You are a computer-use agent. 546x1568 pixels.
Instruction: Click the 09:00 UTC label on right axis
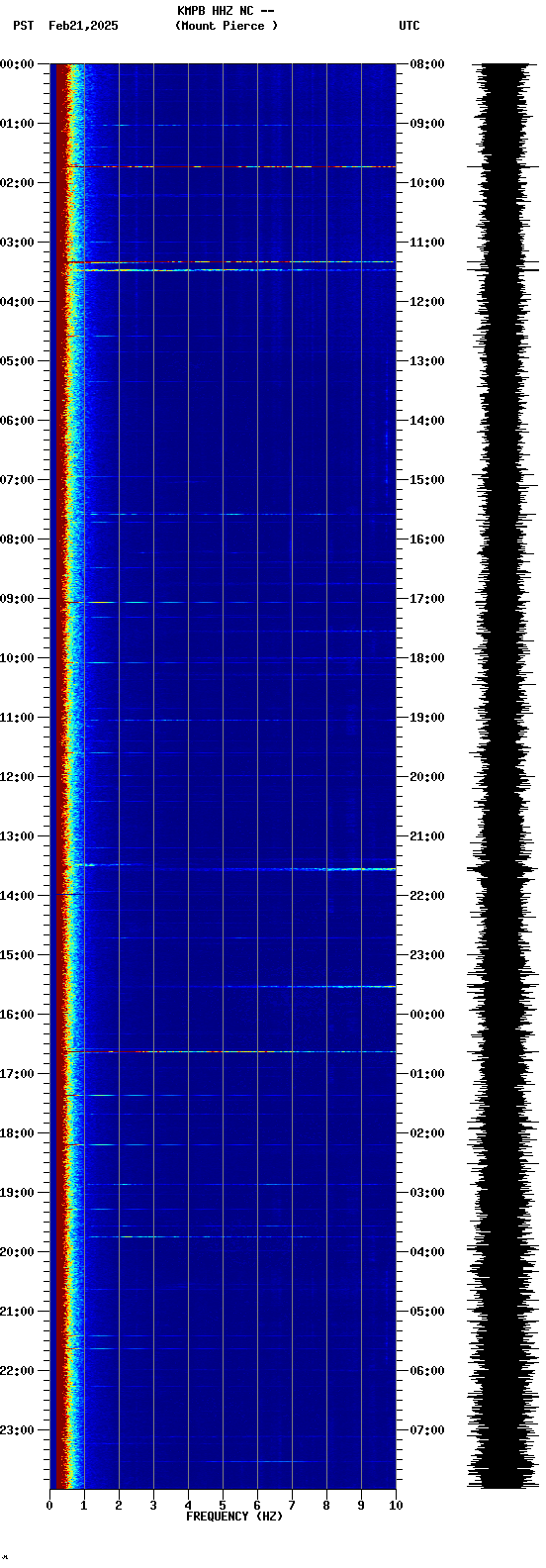pos(427,124)
